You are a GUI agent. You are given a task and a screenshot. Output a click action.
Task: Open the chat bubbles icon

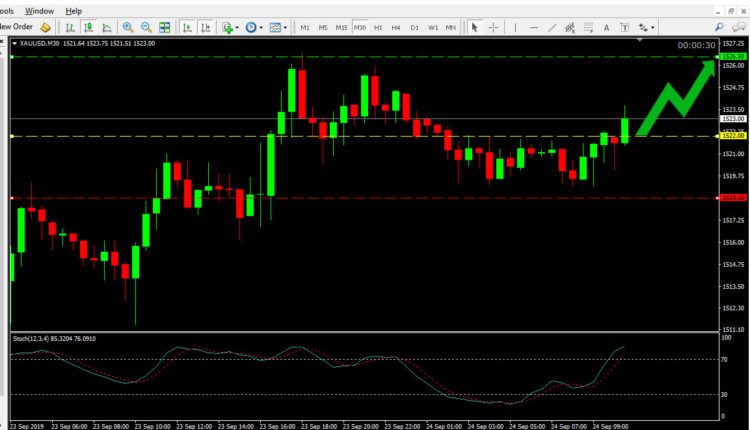739,27
